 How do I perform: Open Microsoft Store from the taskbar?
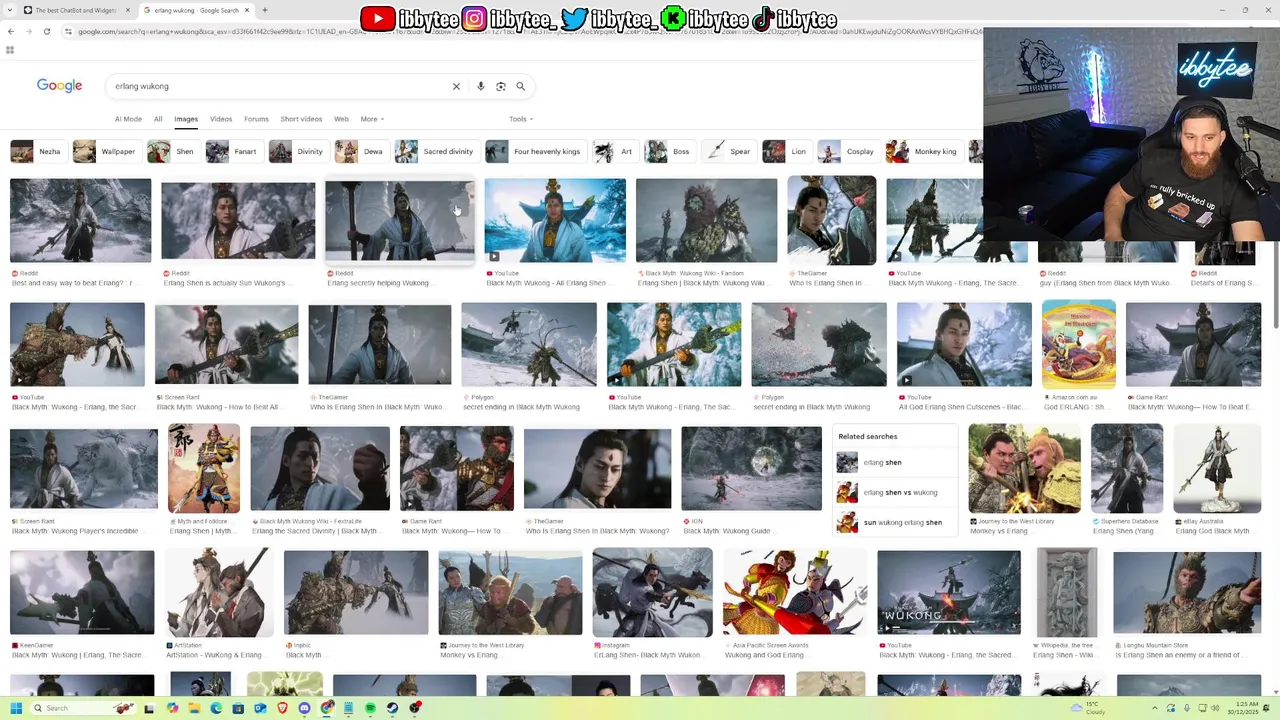238,708
